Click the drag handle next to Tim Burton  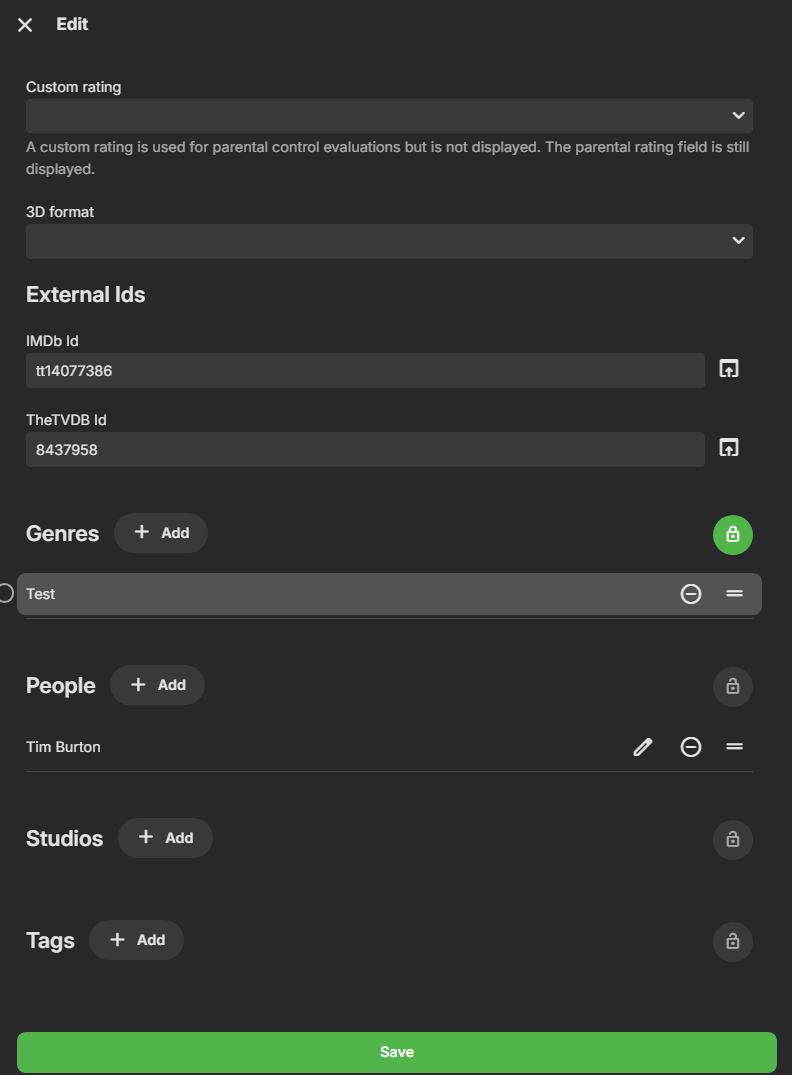[x=735, y=747]
